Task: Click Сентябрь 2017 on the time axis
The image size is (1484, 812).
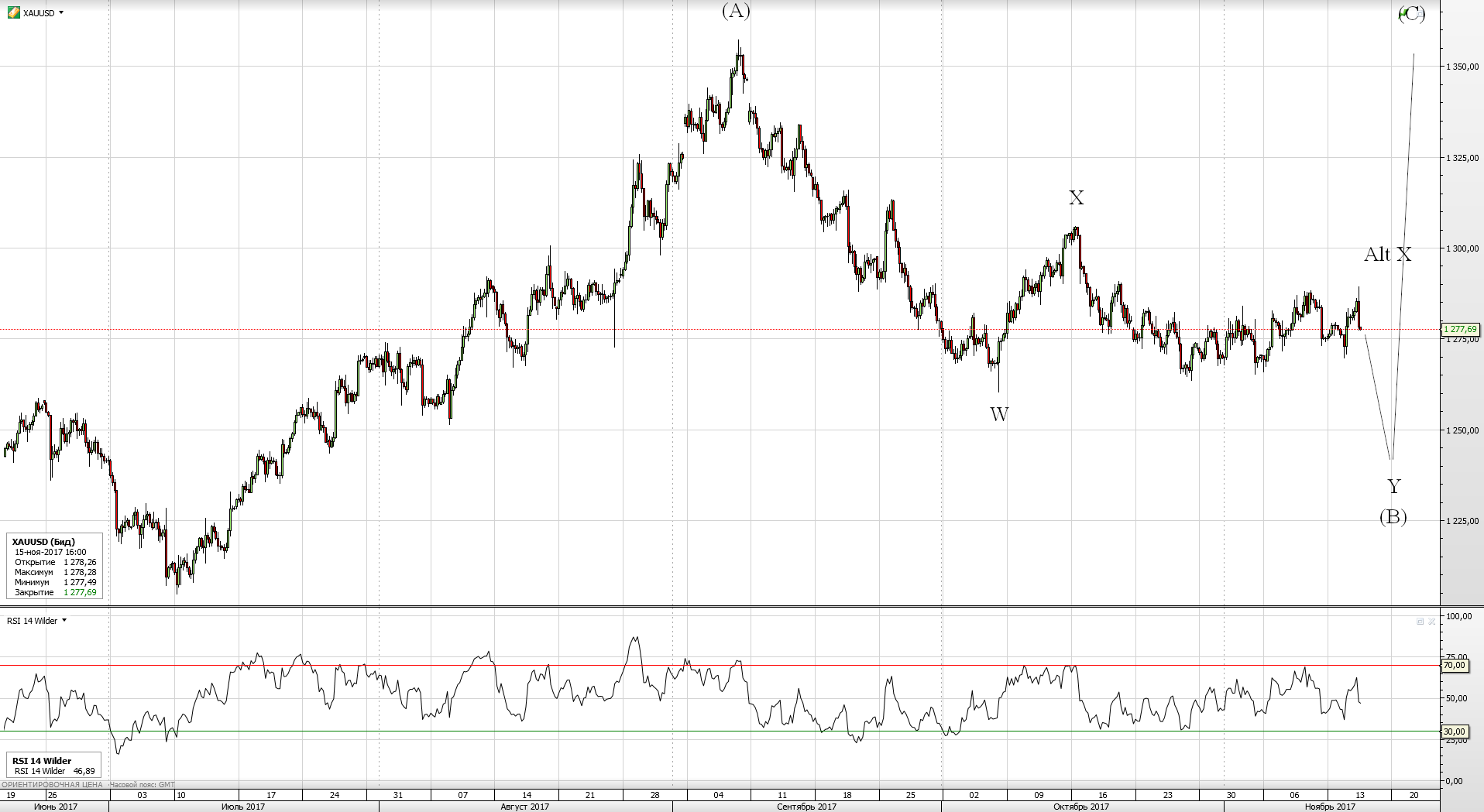Action: click(806, 807)
